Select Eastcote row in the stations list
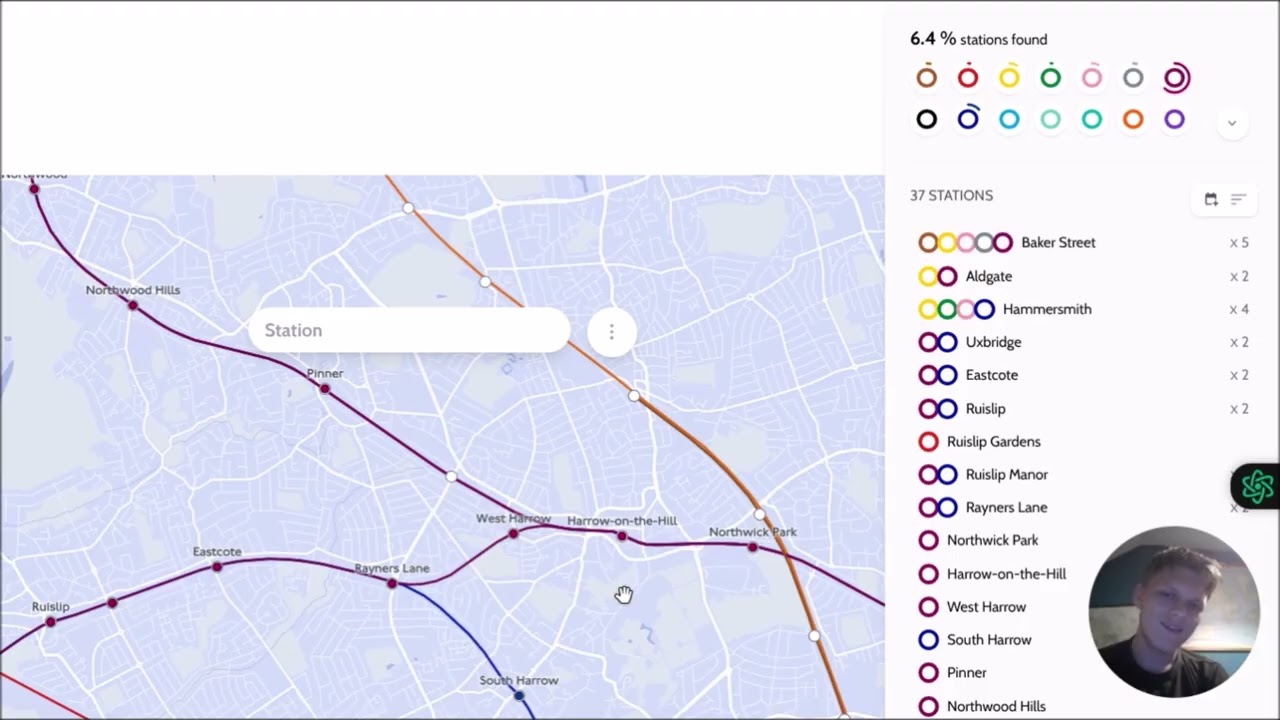The height and width of the screenshot is (720, 1280). pyautogui.click(x=1084, y=375)
